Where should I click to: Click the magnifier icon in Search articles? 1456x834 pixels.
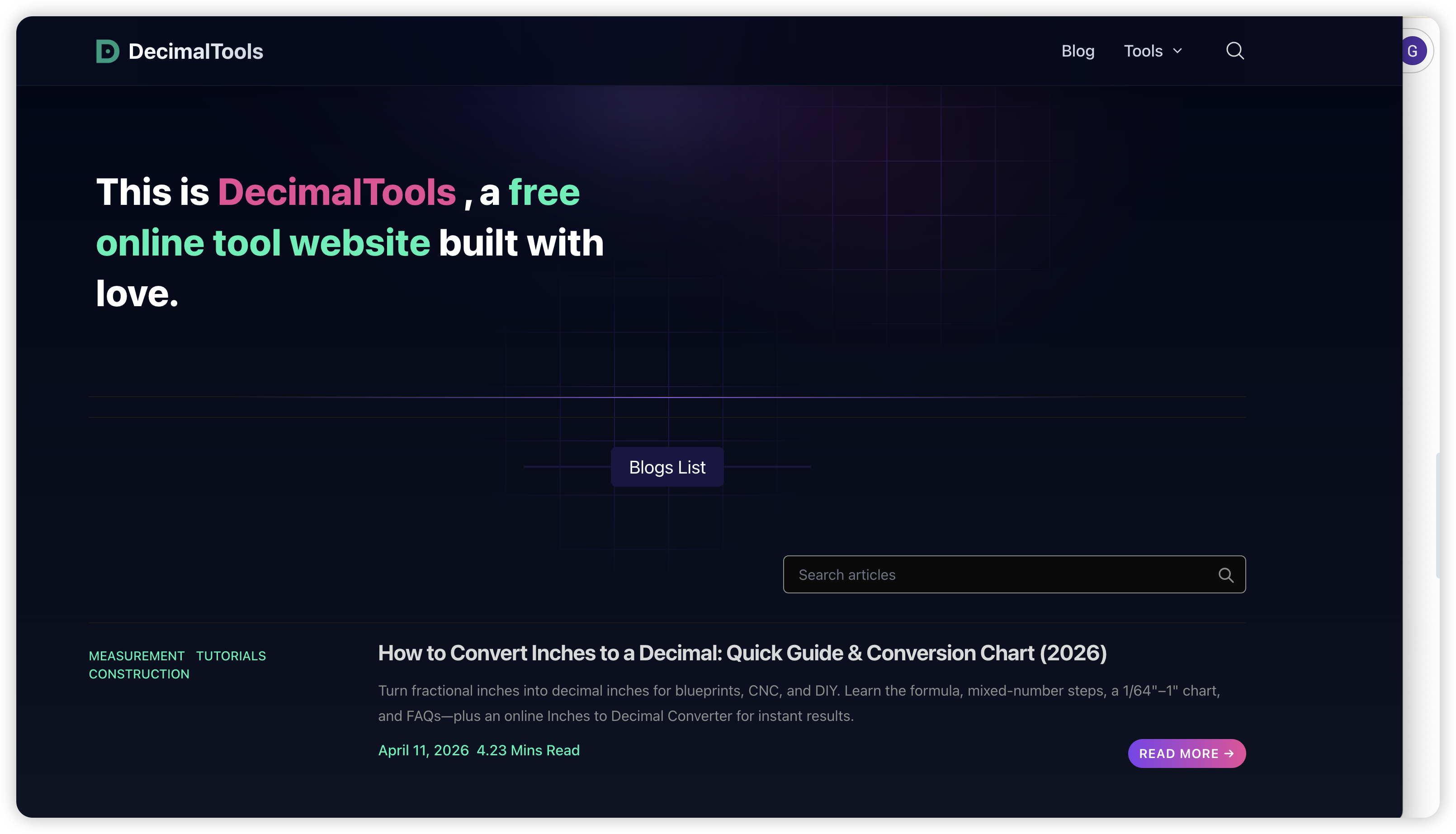[x=1226, y=575]
